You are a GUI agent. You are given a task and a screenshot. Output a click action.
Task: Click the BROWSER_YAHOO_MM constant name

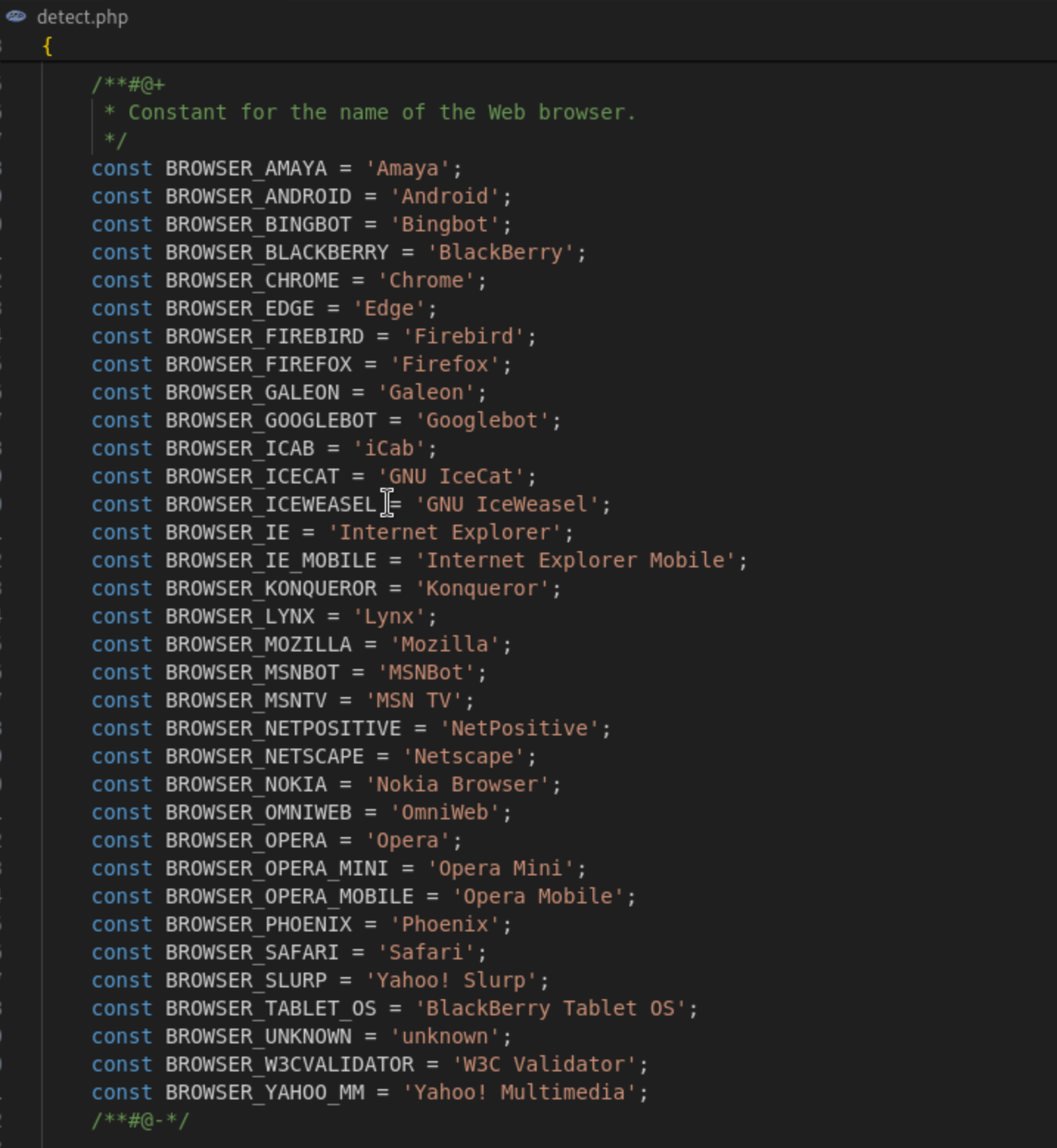pyautogui.click(x=265, y=1093)
